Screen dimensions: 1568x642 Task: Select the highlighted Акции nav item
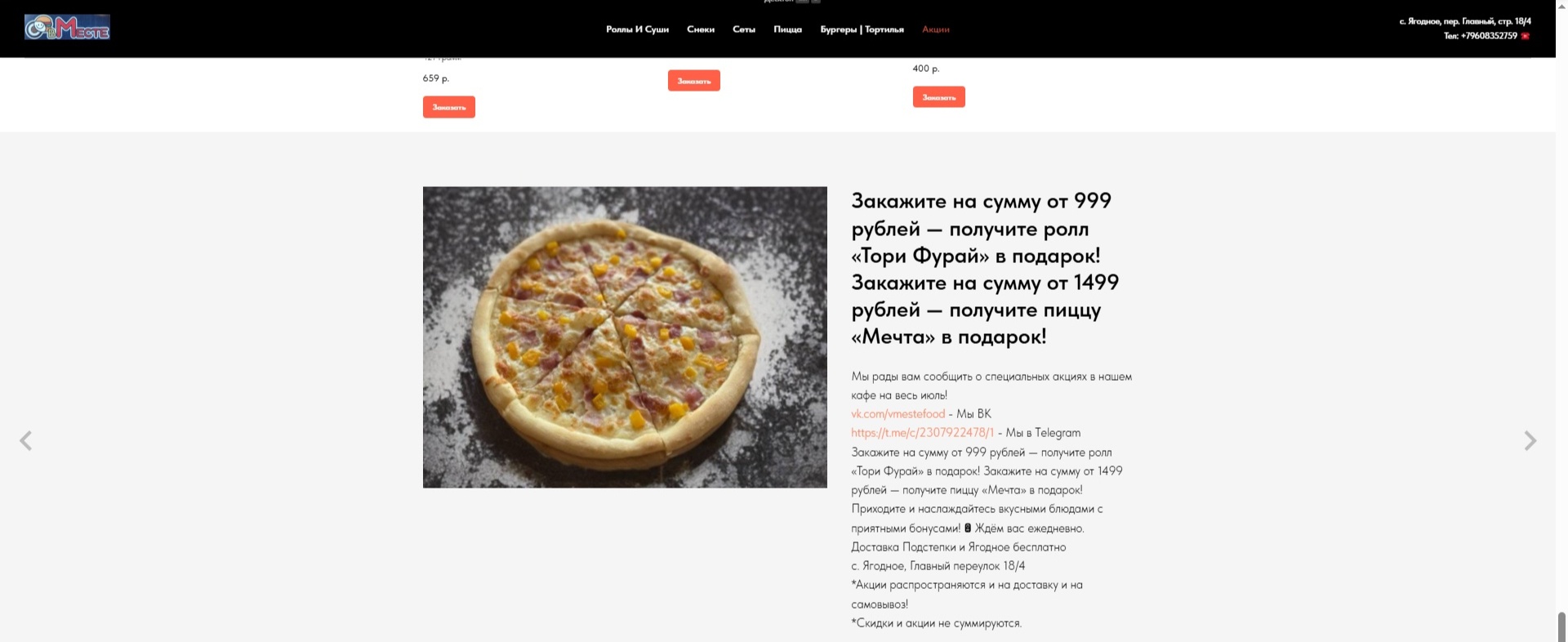pos(935,29)
